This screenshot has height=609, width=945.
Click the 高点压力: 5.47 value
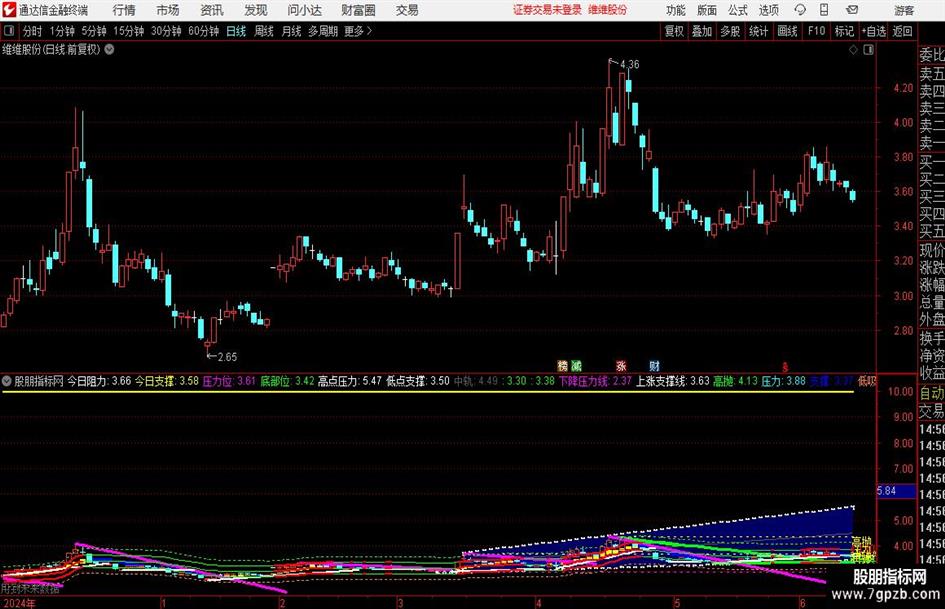pos(350,381)
